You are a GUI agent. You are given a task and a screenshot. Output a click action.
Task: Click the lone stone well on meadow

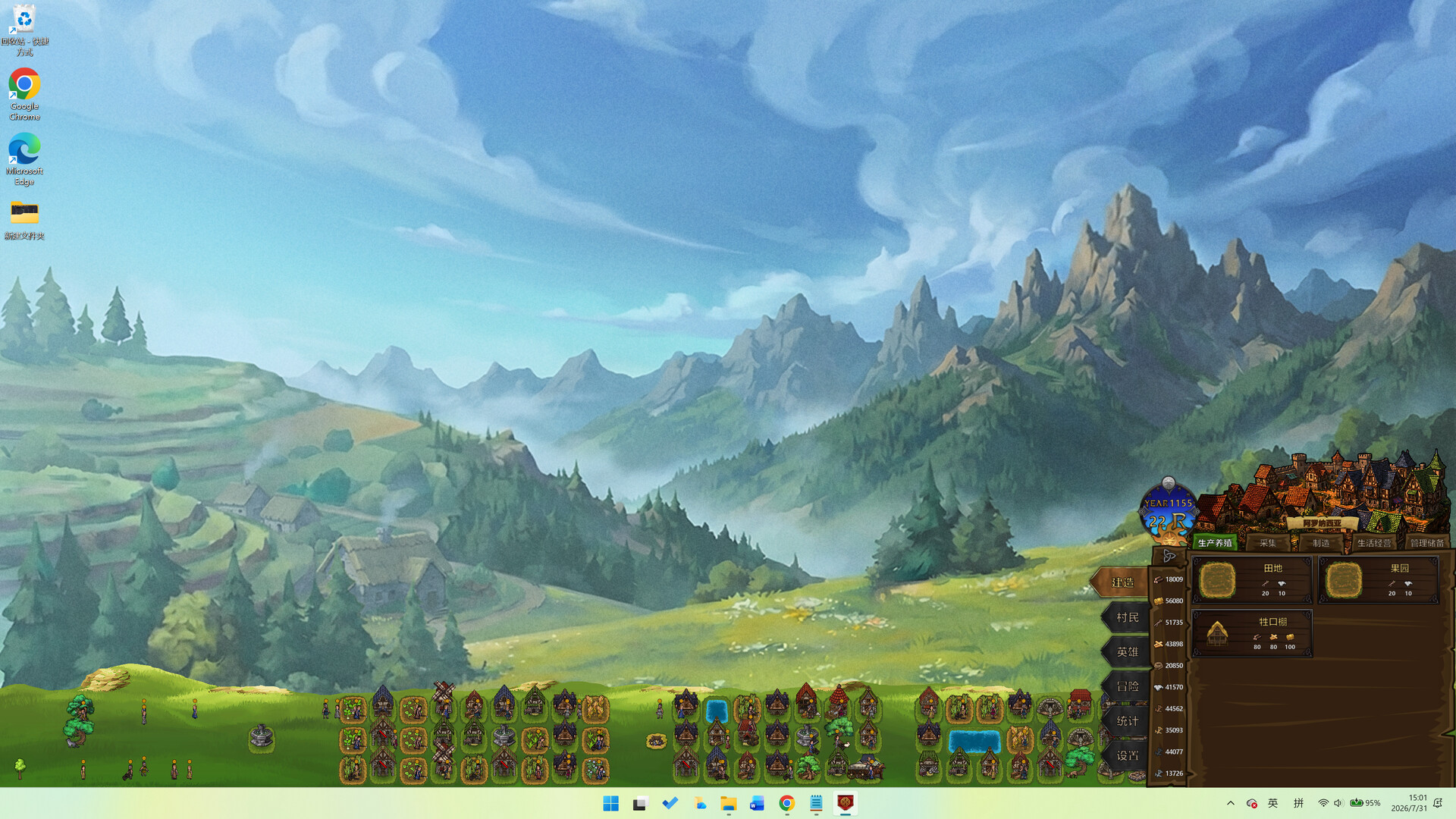click(261, 736)
